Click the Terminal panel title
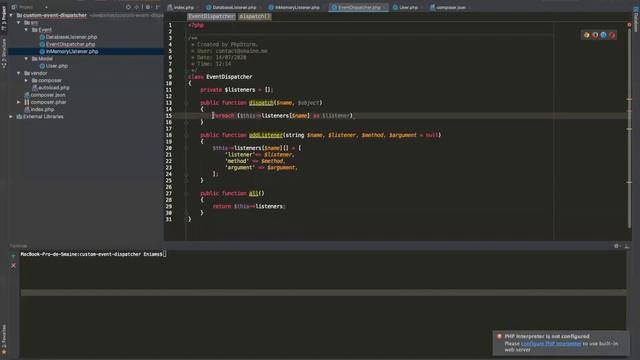Image resolution: width=640 pixels, height=360 pixels. pyautogui.click(x=18, y=246)
